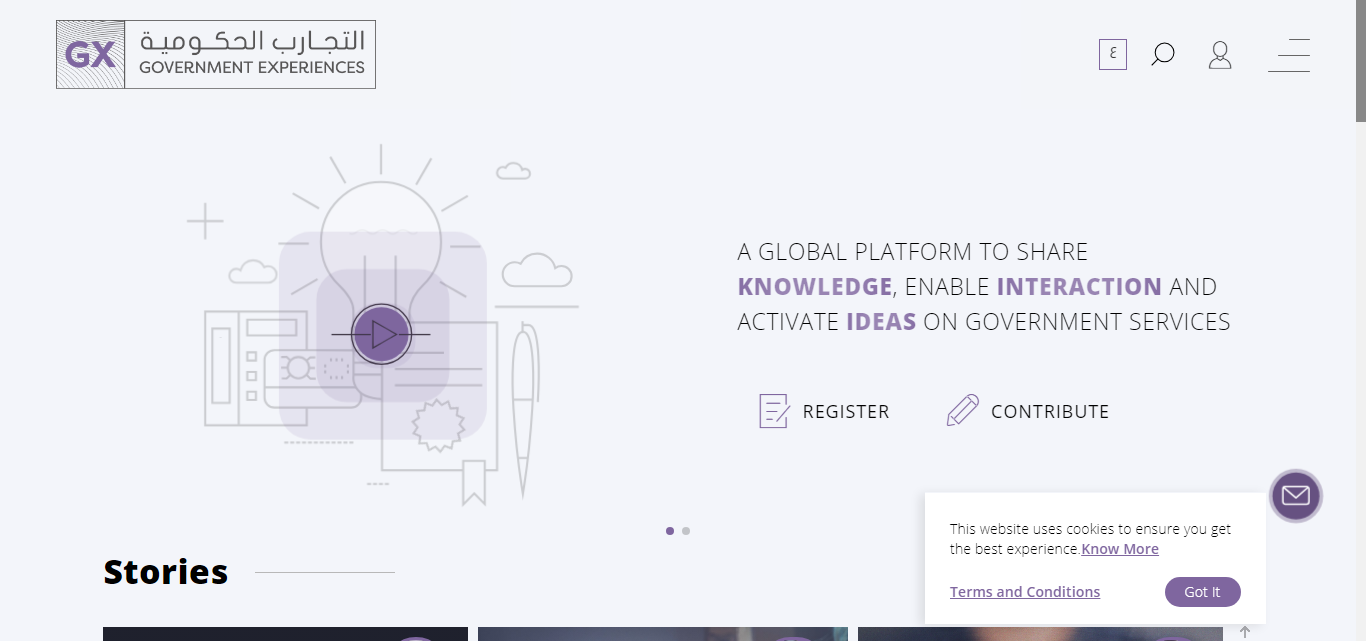This screenshot has width=1366, height=641.
Task: Open the floating mail envelope button
Action: [1295, 496]
